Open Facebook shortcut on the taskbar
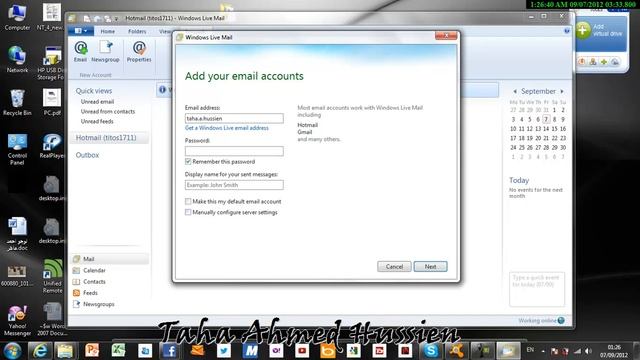Screen dimensions: 640x360 [170, 351]
